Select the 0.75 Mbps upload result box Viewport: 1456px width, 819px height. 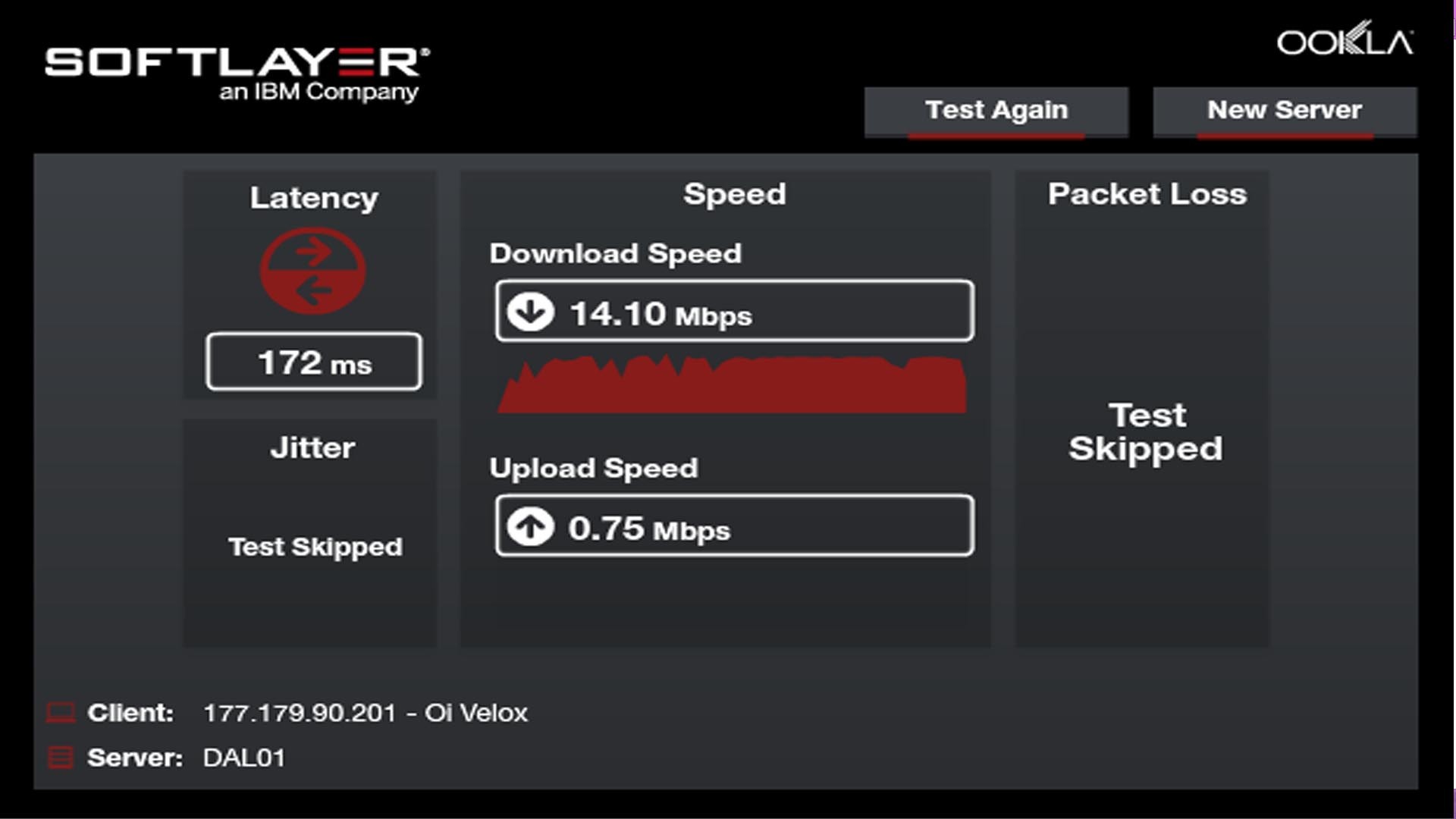click(734, 526)
